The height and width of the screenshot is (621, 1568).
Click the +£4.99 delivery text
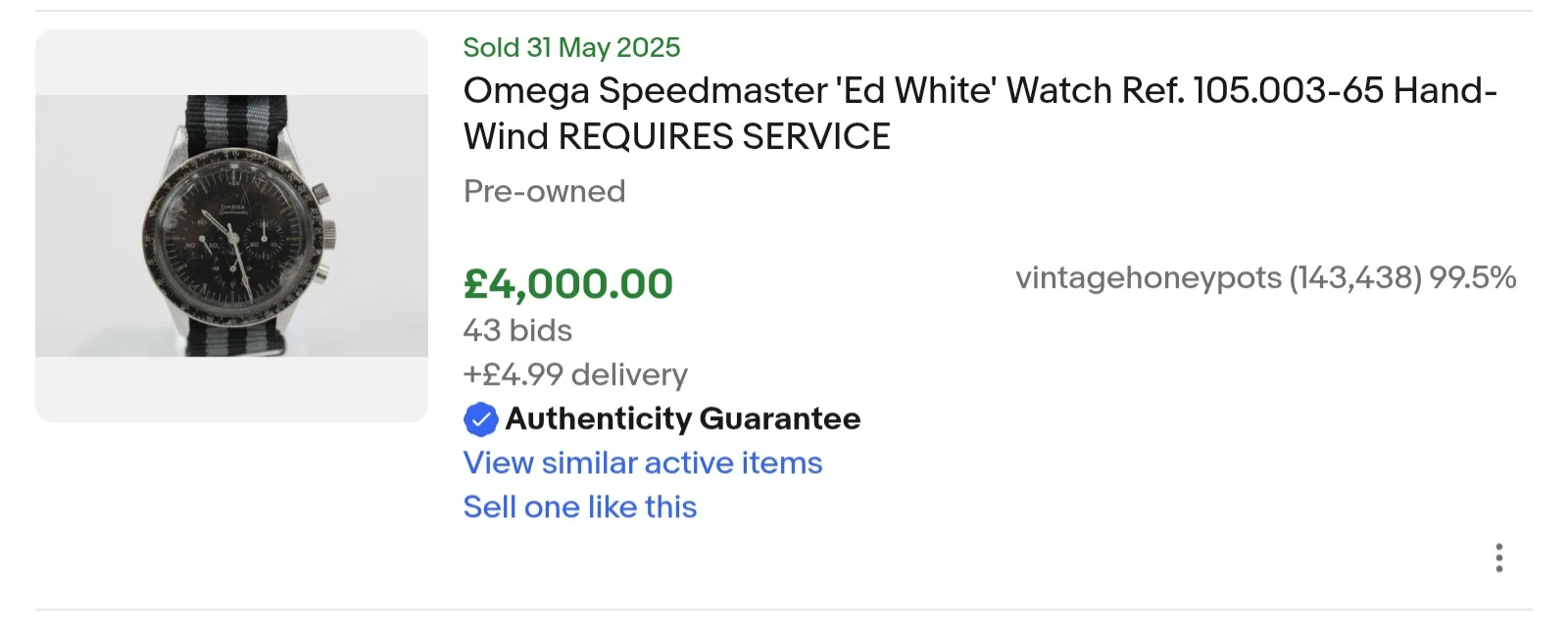pyautogui.click(x=574, y=374)
